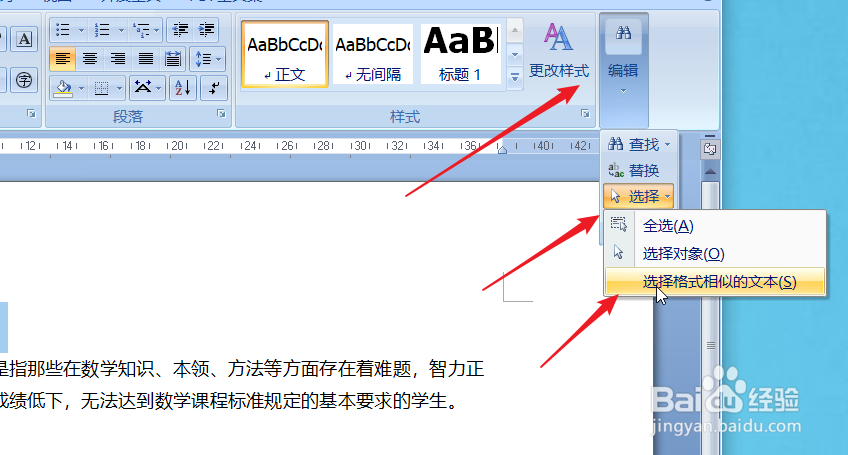Open paragraph dialog launcher

pyautogui.click(x=221, y=114)
